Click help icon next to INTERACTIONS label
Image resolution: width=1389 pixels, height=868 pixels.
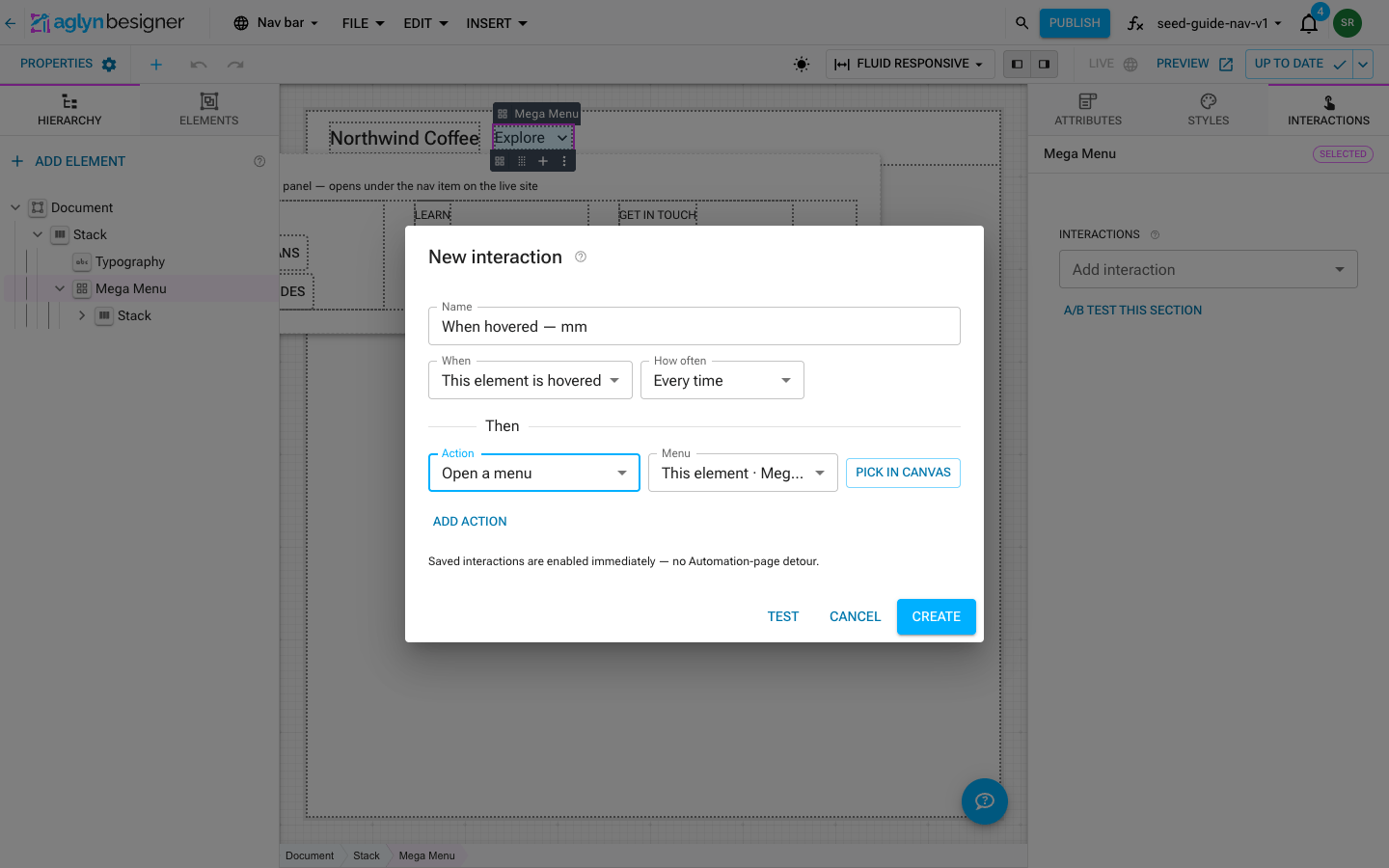click(x=1155, y=234)
